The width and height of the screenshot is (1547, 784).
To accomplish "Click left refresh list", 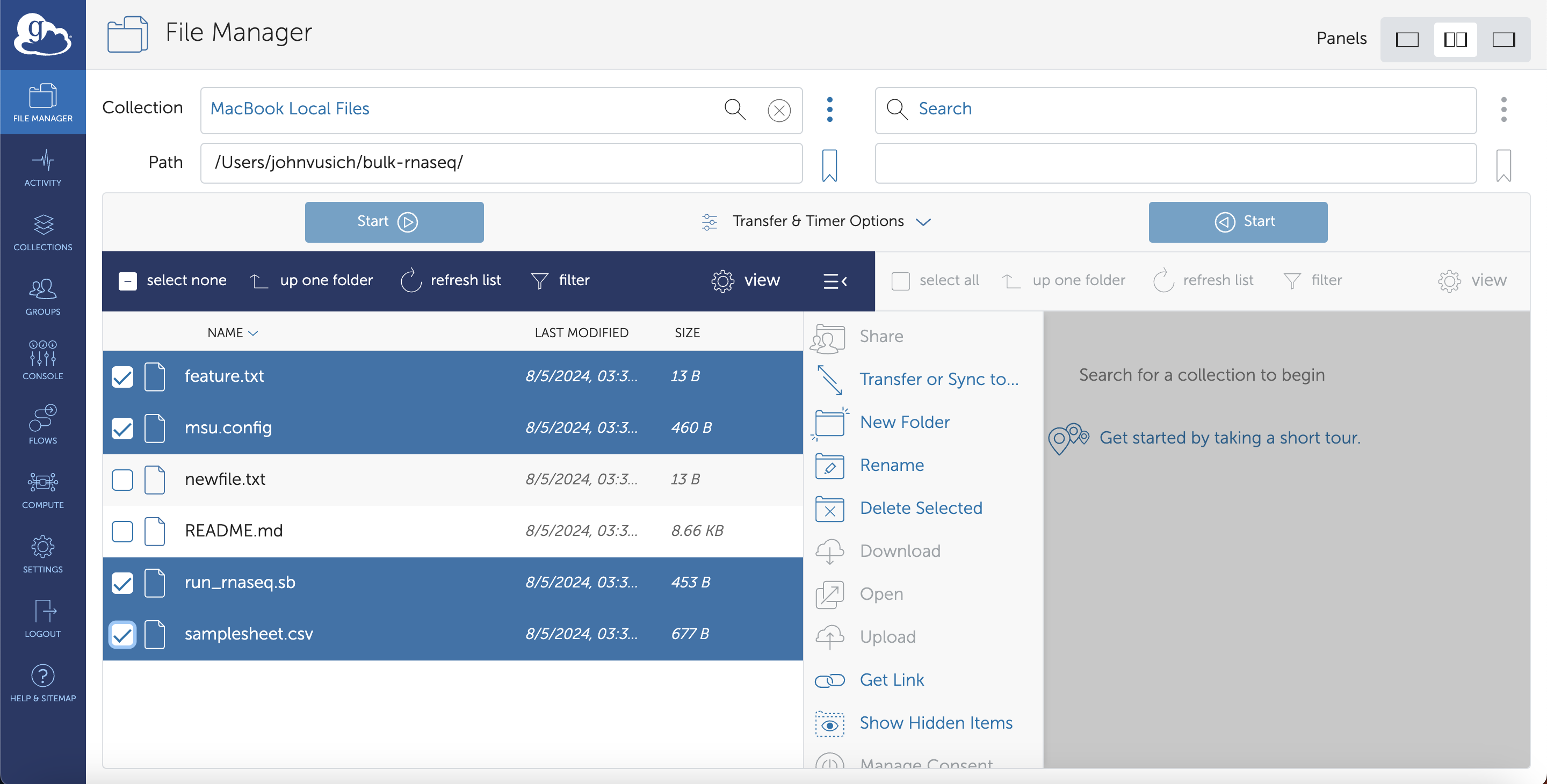I will 451,280.
